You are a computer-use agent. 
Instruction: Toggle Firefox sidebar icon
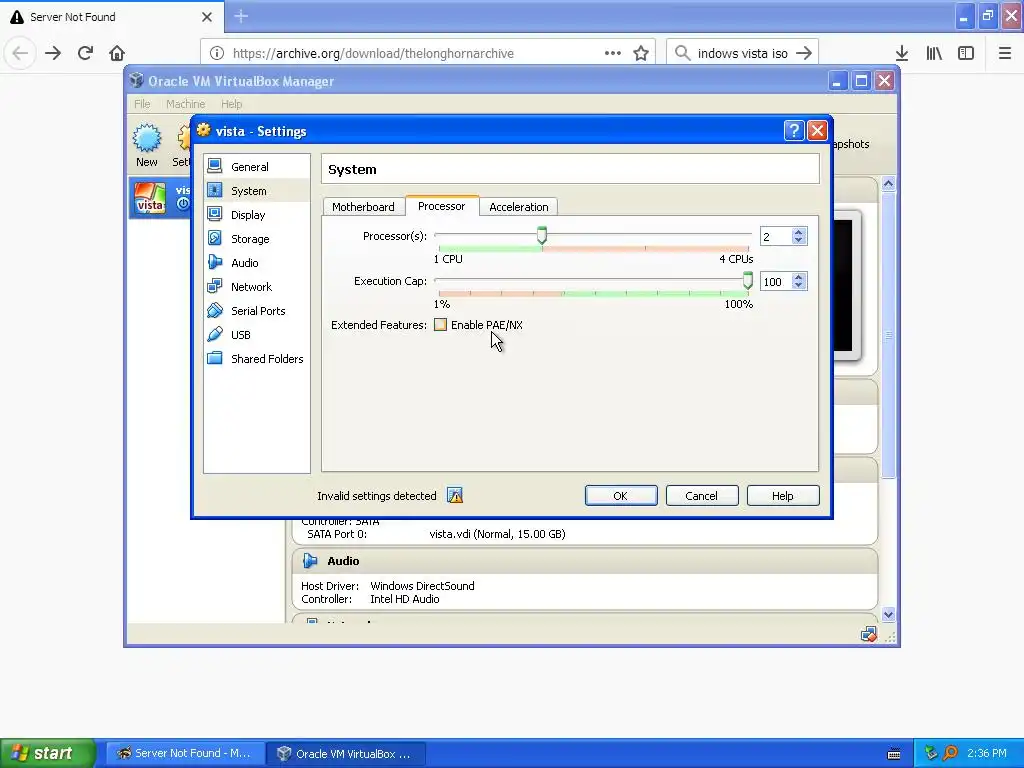[x=966, y=54]
